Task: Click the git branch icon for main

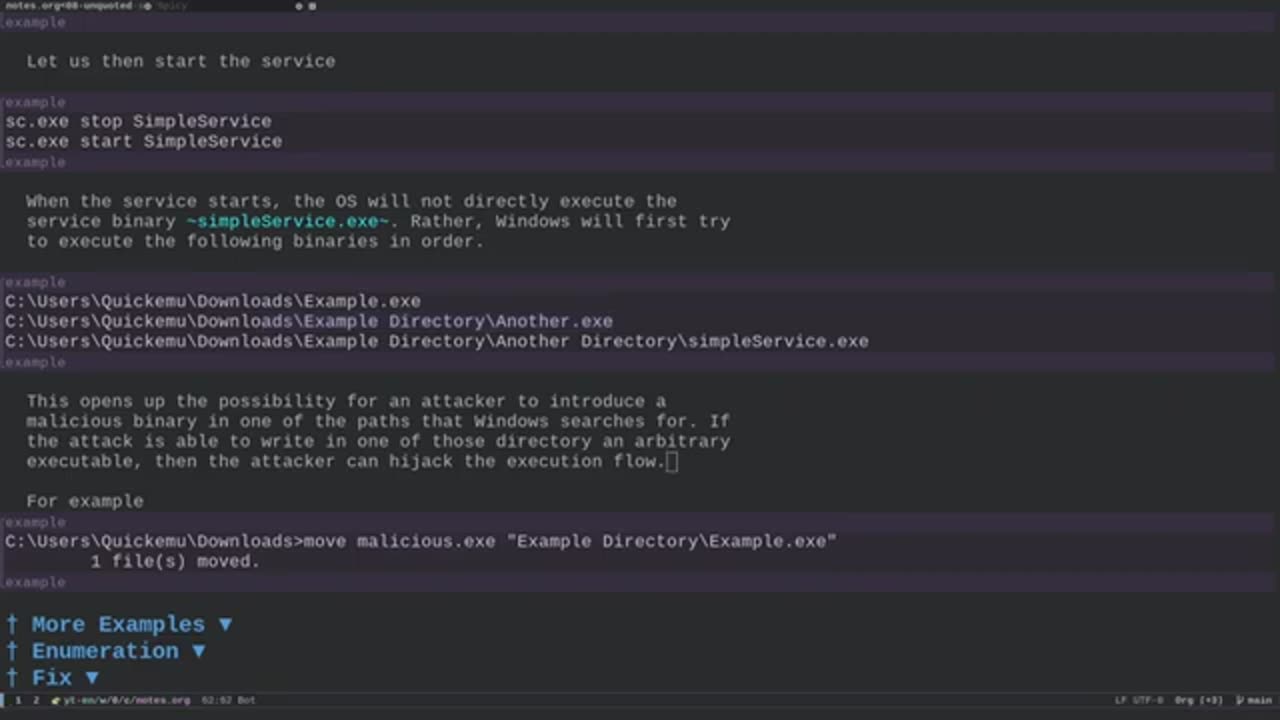Action: tap(1240, 700)
